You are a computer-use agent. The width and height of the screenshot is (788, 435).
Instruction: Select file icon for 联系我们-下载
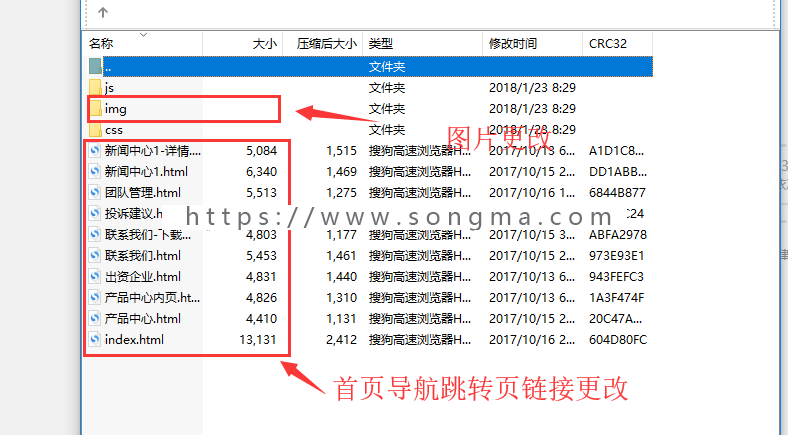click(x=95, y=235)
